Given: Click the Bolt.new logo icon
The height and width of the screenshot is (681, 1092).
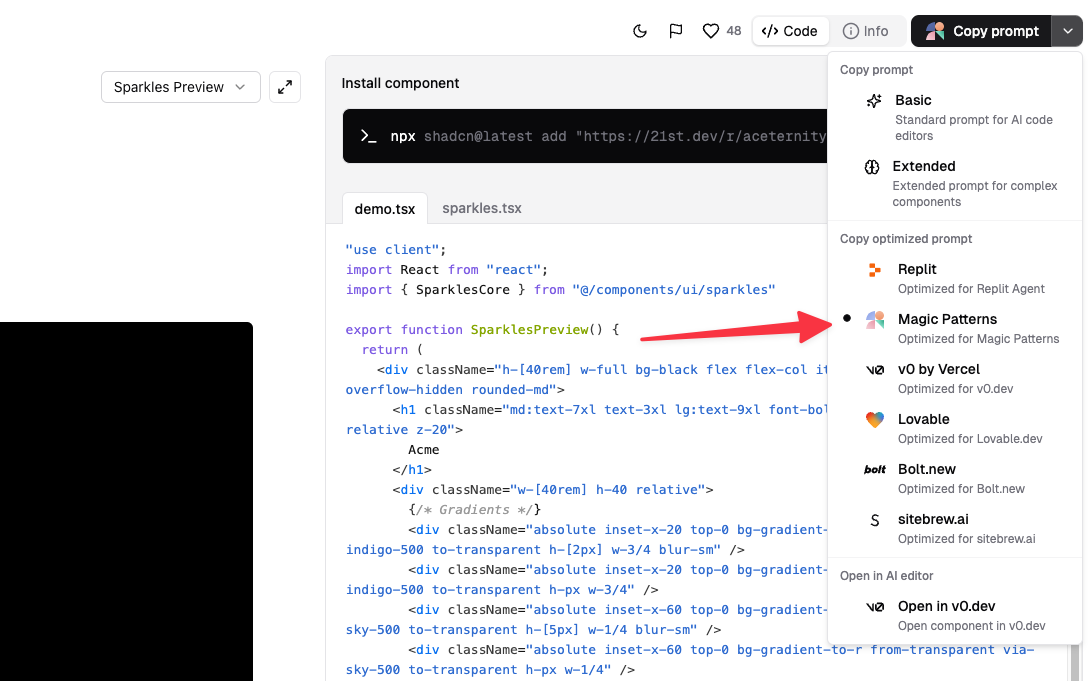Looking at the screenshot, I should [875, 469].
